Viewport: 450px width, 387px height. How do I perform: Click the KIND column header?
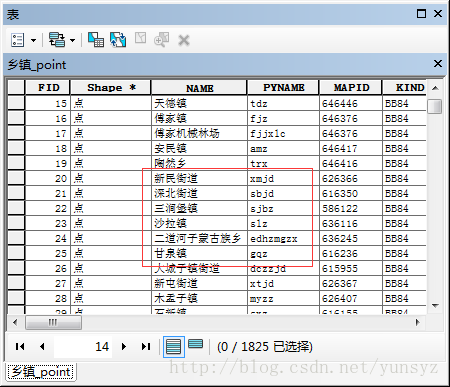coord(404,87)
